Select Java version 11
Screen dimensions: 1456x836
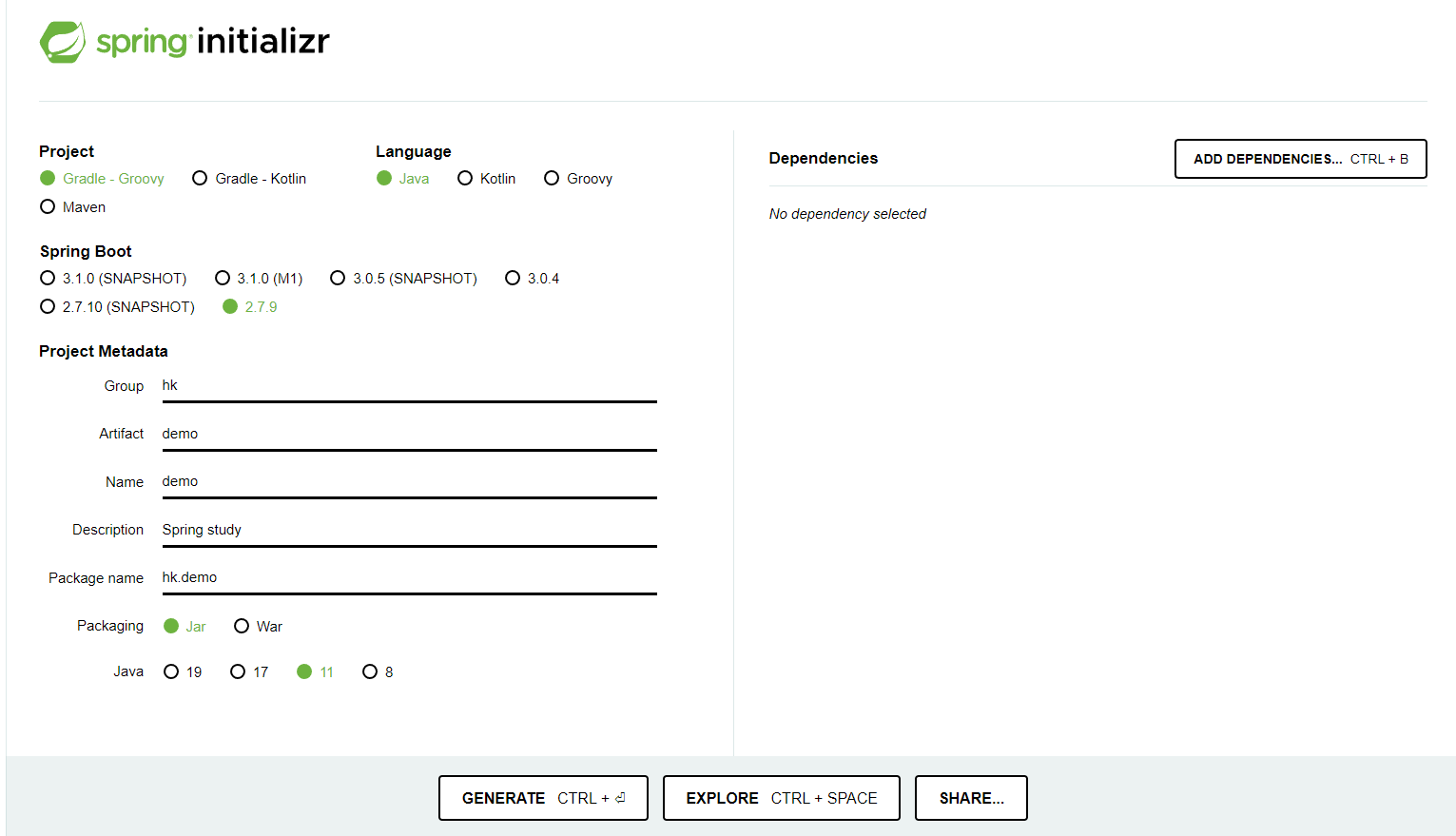pos(315,672)
